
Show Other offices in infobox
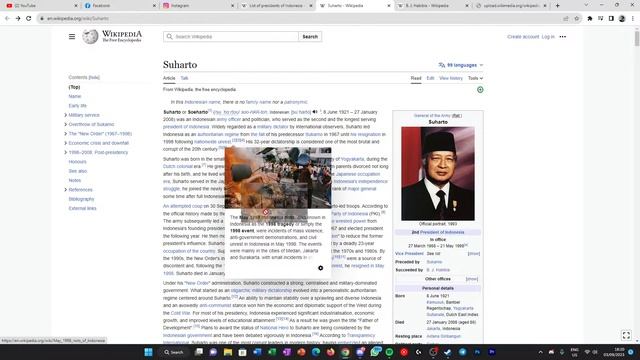point(471,279)
